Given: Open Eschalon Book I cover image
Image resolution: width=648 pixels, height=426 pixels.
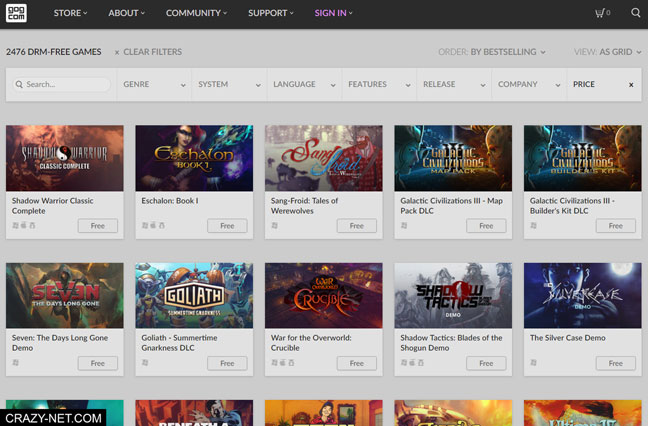Looking at the screenshot, I should pyautogui.click(x=194, y=158).
